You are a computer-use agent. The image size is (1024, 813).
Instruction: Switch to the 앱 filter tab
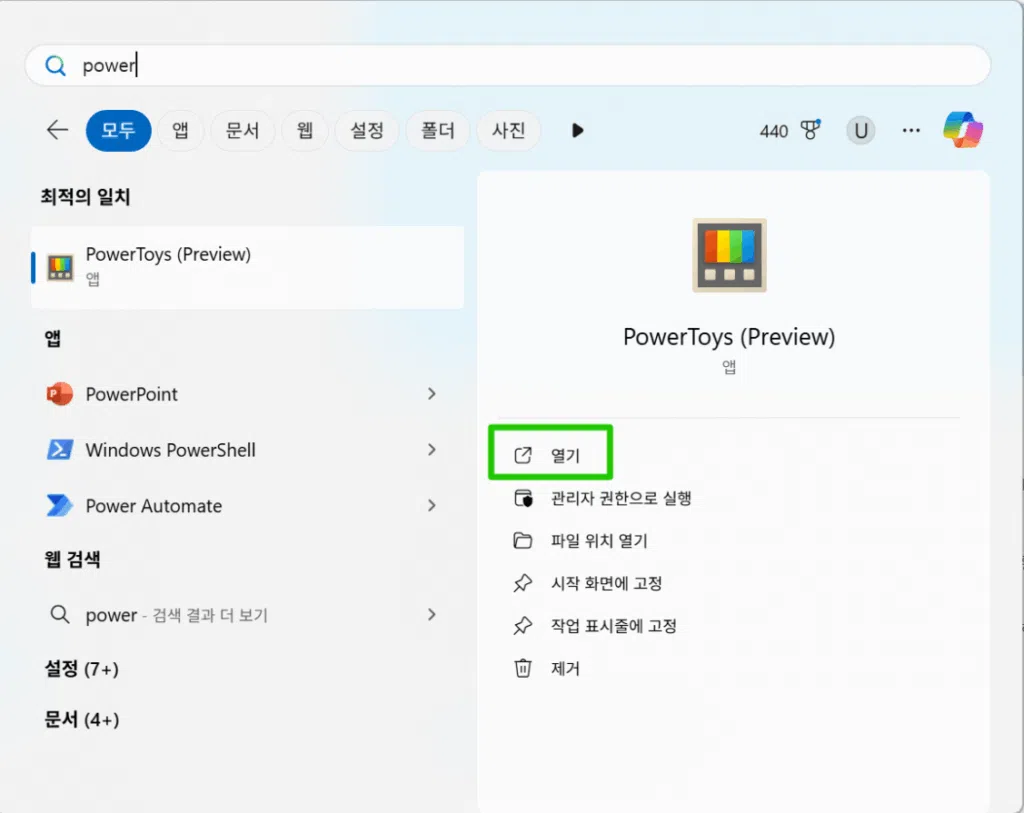(180, 130)
